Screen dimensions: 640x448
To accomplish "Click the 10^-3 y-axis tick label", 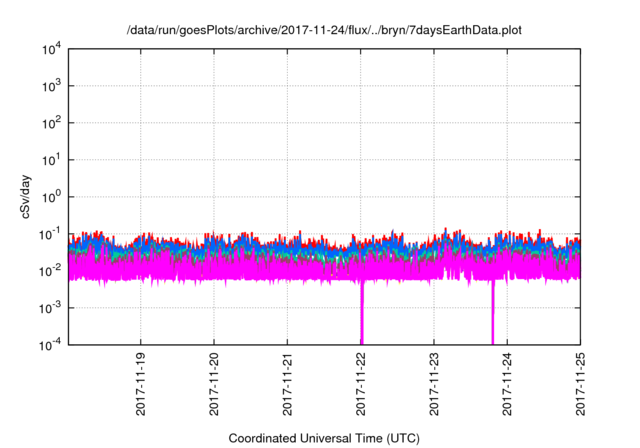I will pyautogui.click(x=51, y=308).
